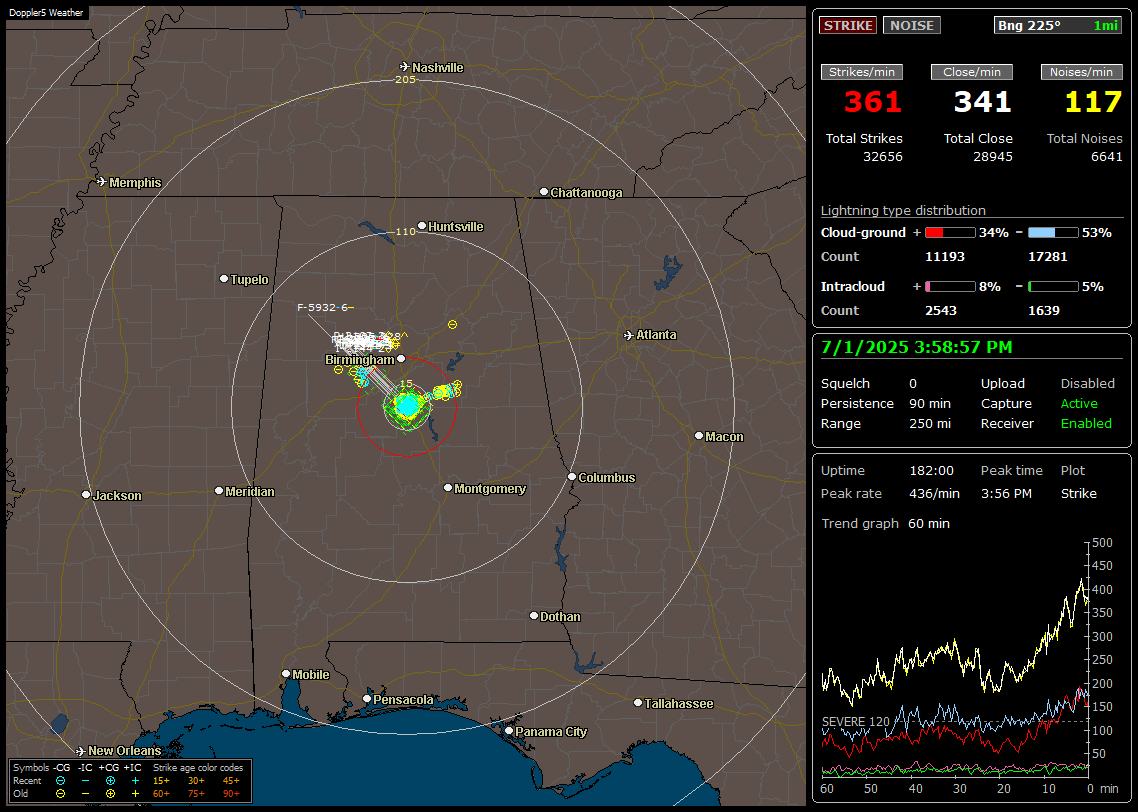Click the blue negative cloud-ground percentage bar
1138x812 pixels.
1053,233
